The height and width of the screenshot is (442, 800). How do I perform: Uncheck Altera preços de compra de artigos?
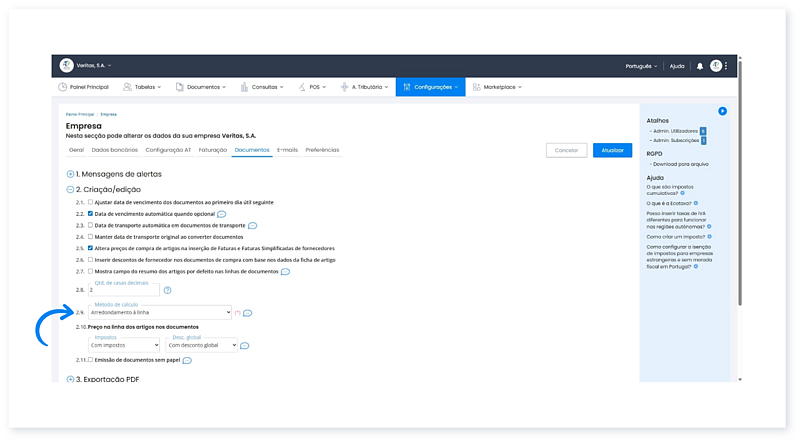coord(90,248)
